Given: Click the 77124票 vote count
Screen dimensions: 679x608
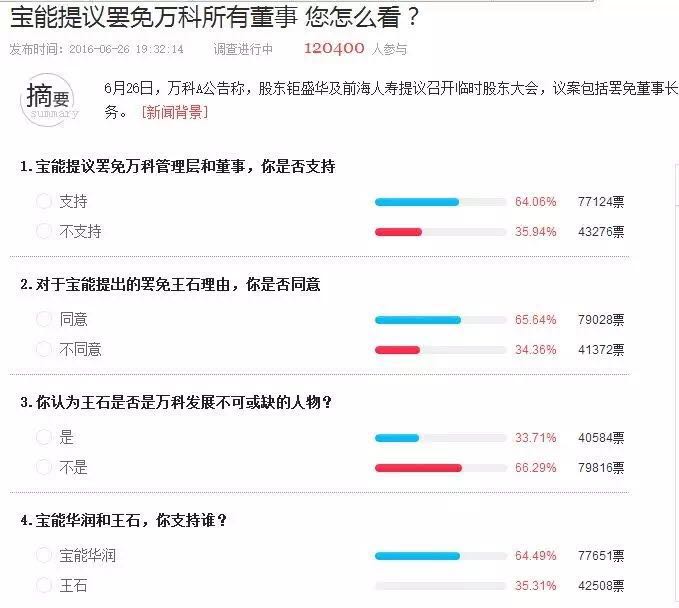Looking at the screenshot, I should pyautogui.click(x=600, y=202).
